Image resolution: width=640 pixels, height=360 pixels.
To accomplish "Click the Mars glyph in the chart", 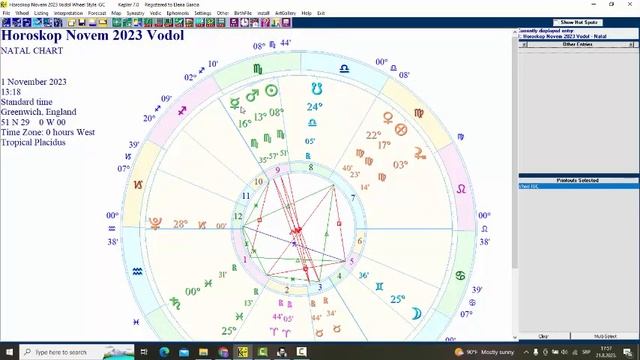I will (253, 96).
